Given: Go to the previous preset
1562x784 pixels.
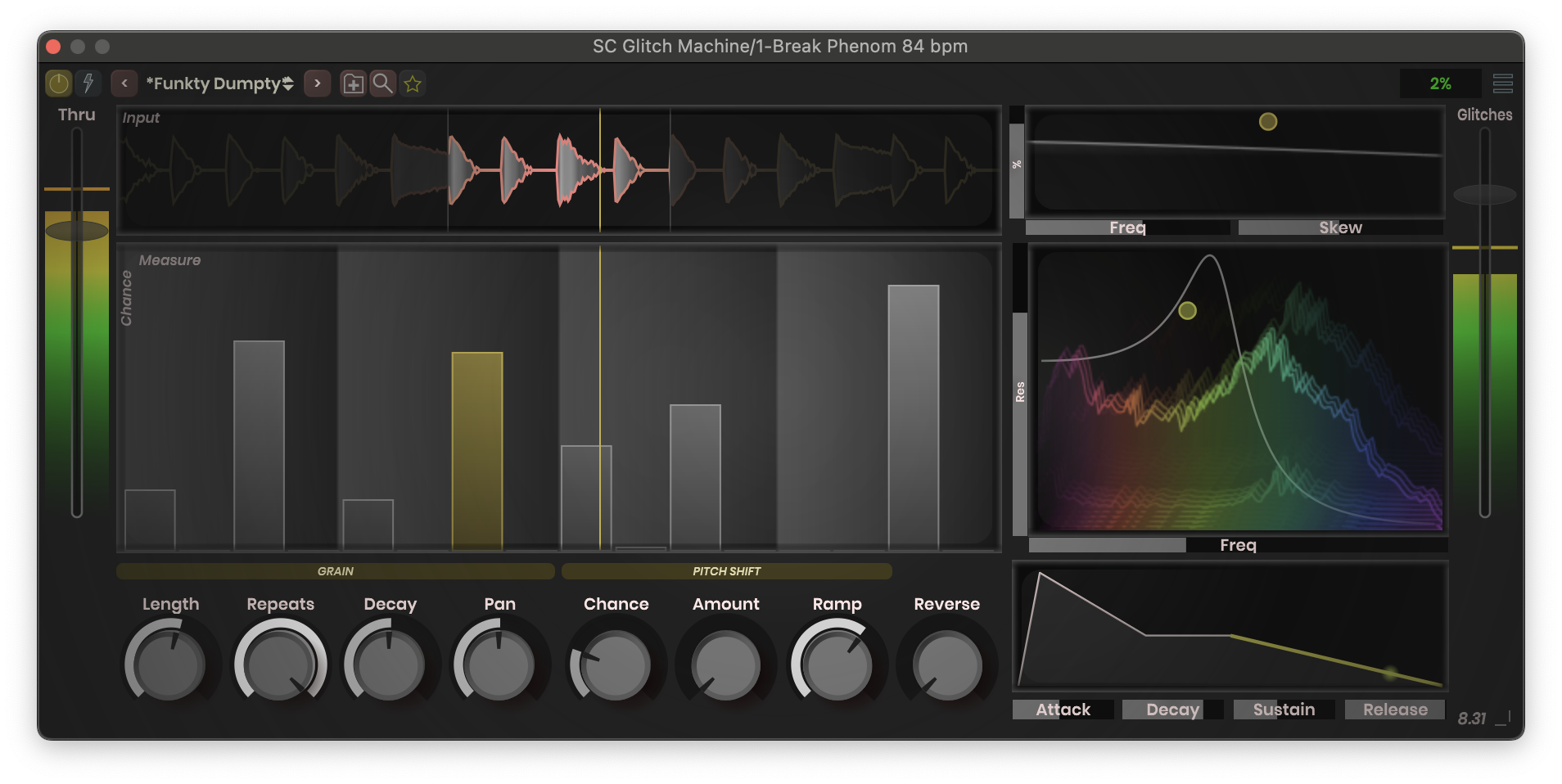Looking at the screenshot, I should pos(124,83).
